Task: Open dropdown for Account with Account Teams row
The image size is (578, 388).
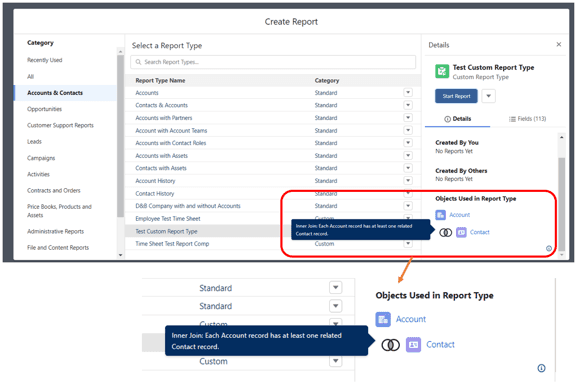Action: [408, 130]
